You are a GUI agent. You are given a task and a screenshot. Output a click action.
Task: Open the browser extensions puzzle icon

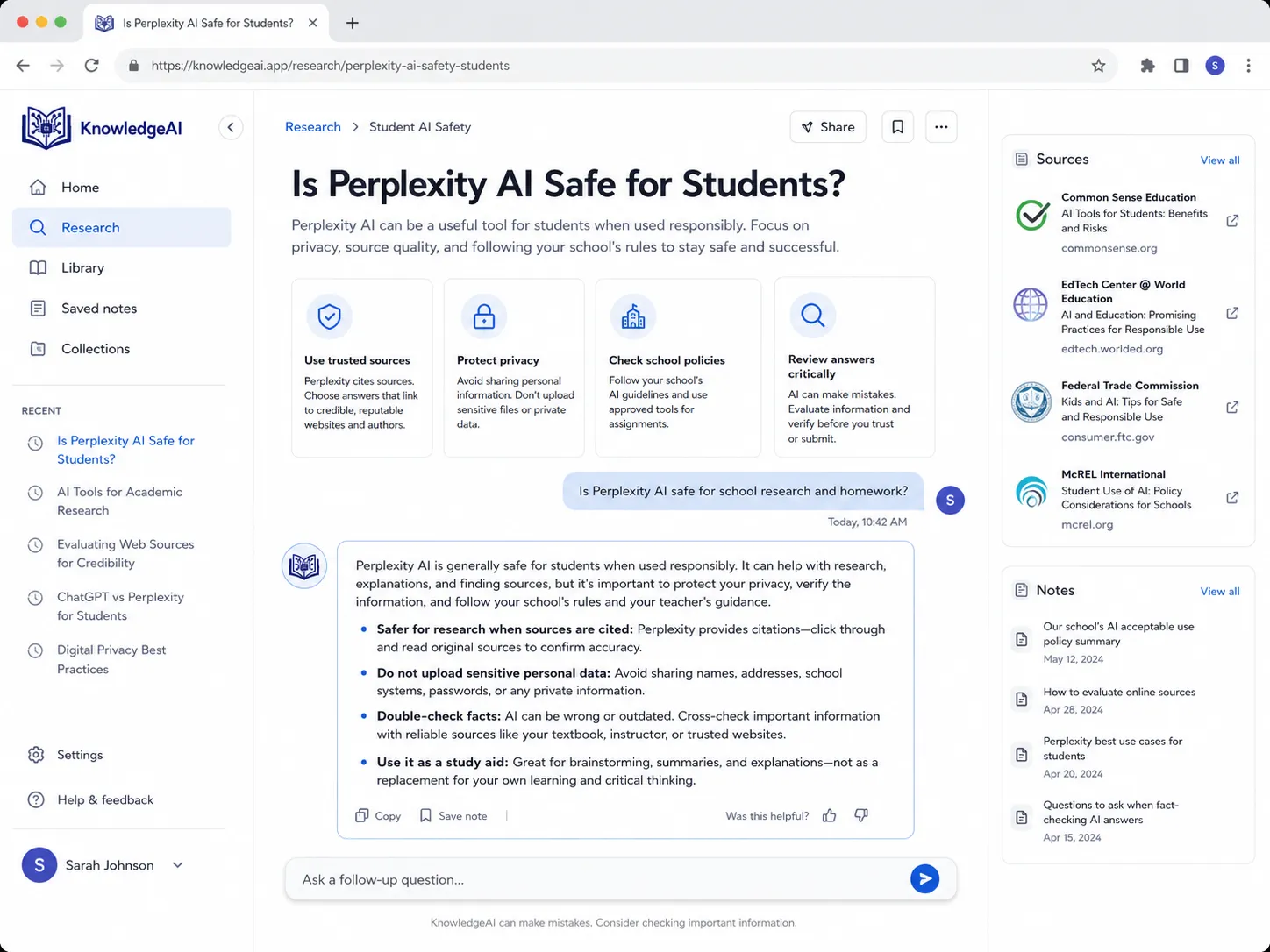1147,66
